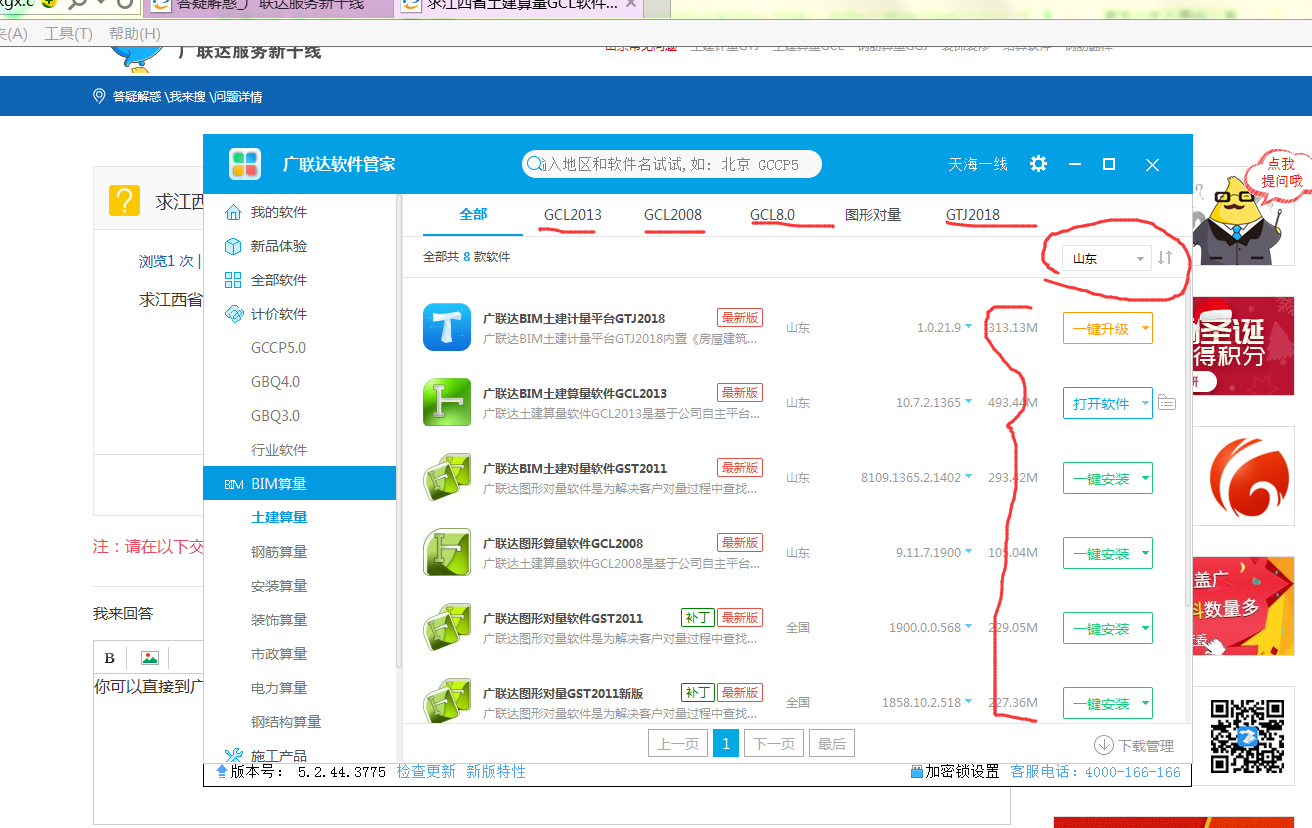
Task: Select BIM算量 category in sidebar
Action: click(x=300, y=484)
